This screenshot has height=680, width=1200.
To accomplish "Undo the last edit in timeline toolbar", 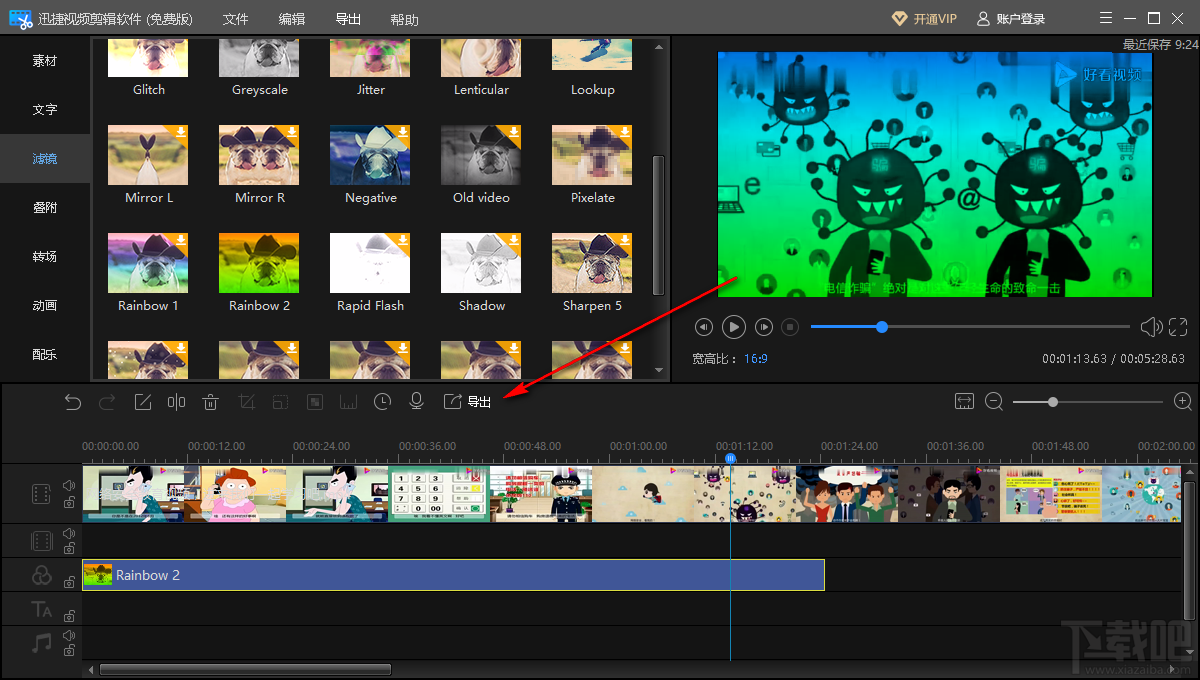I will [73, 402].
